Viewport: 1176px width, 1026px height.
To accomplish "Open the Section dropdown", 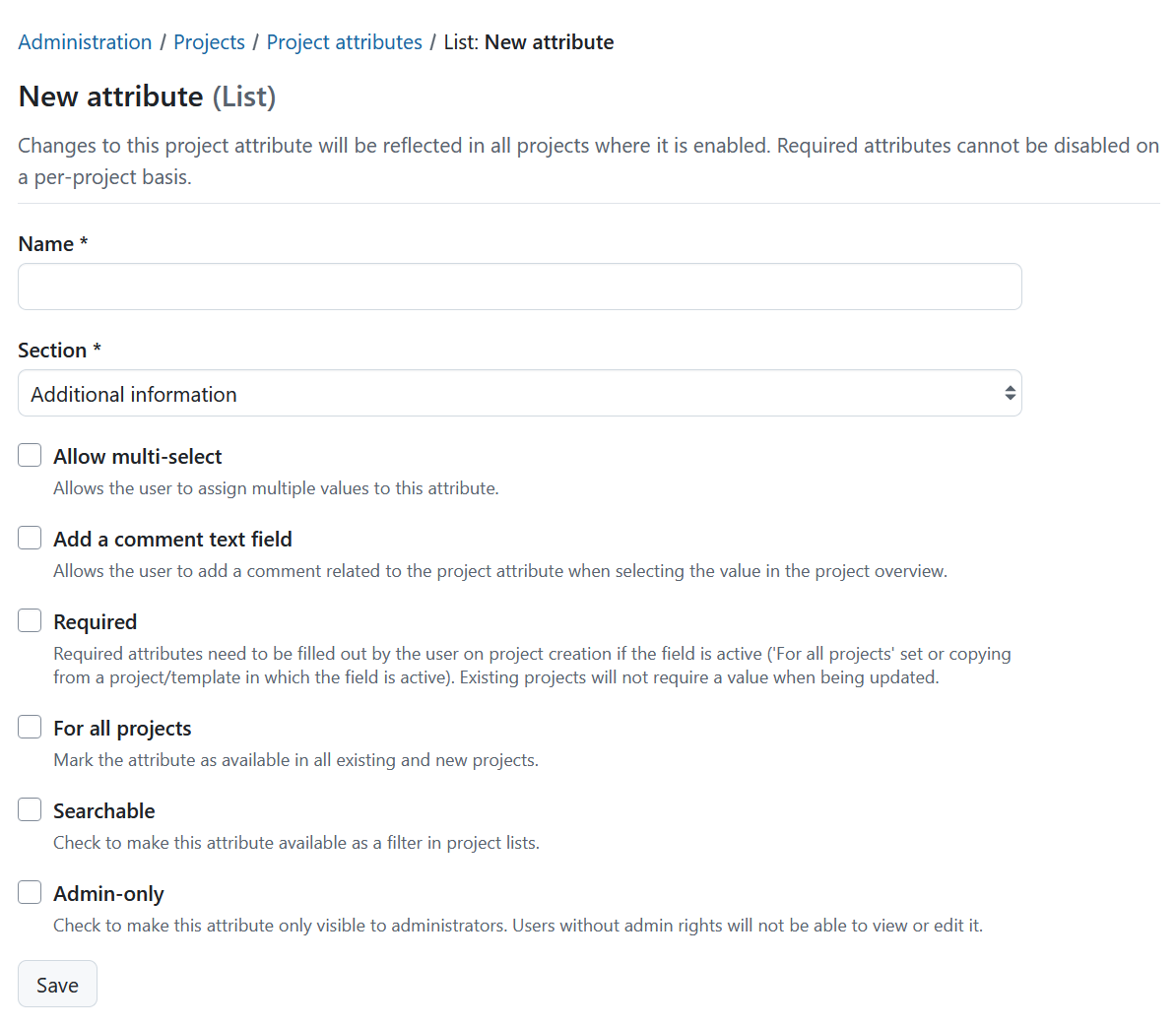I will pyautogui.click(x=519, y=393).
